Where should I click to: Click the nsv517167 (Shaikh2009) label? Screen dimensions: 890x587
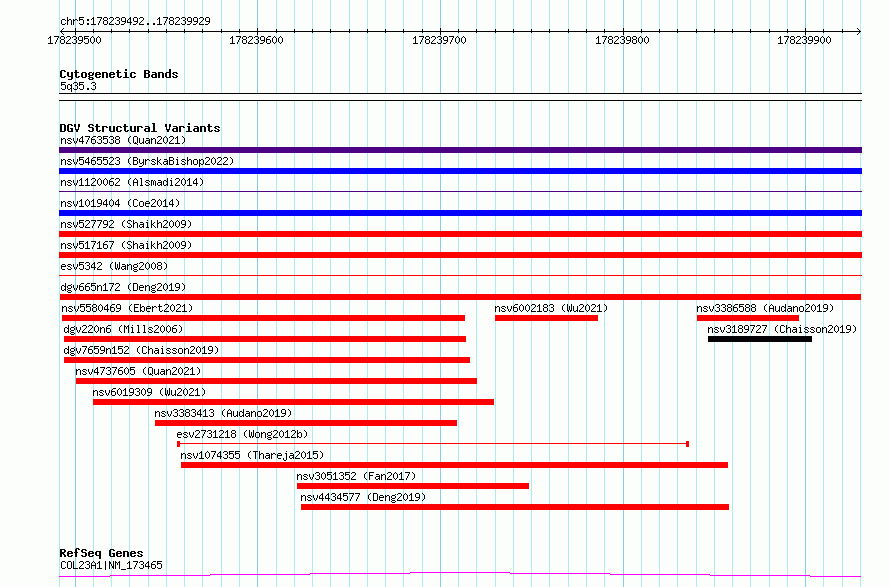click(126, 245)
